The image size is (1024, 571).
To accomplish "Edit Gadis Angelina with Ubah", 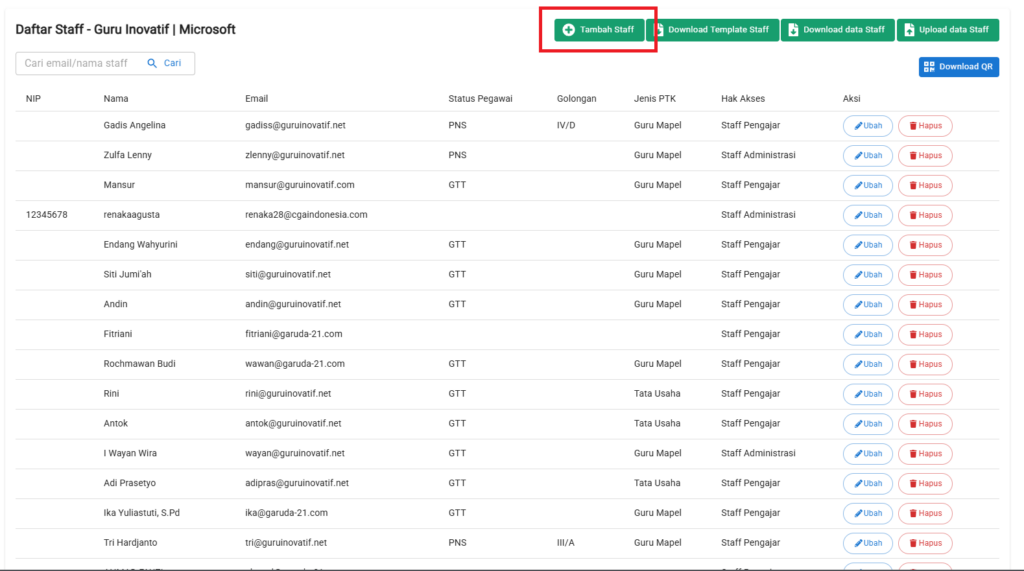I will (x=868, y=126).
